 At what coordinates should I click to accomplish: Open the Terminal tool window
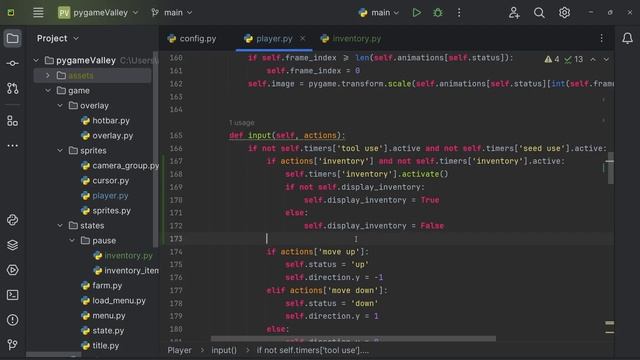(x=12, y=295)
